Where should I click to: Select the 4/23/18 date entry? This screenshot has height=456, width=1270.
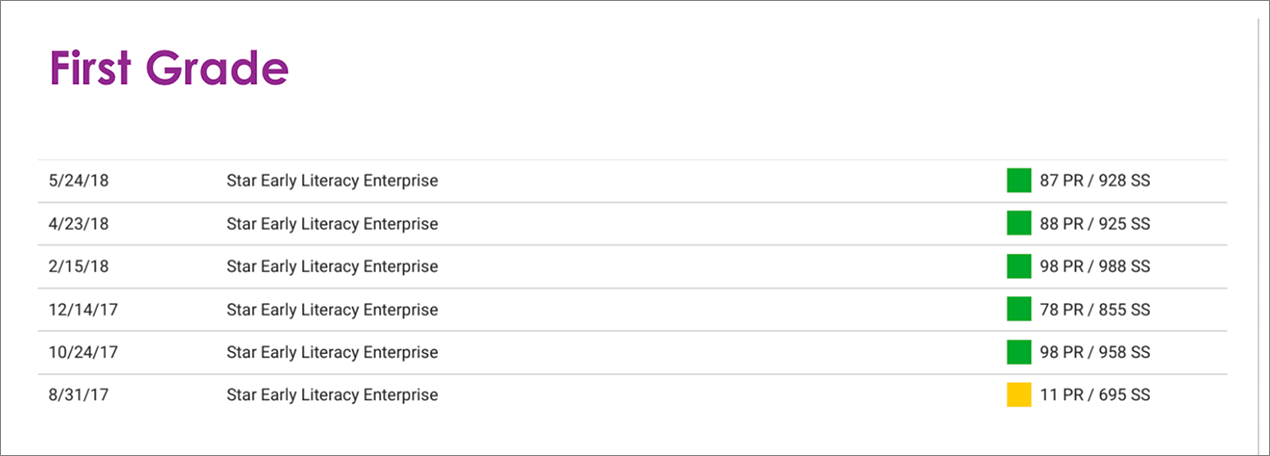tap(78, 224)
